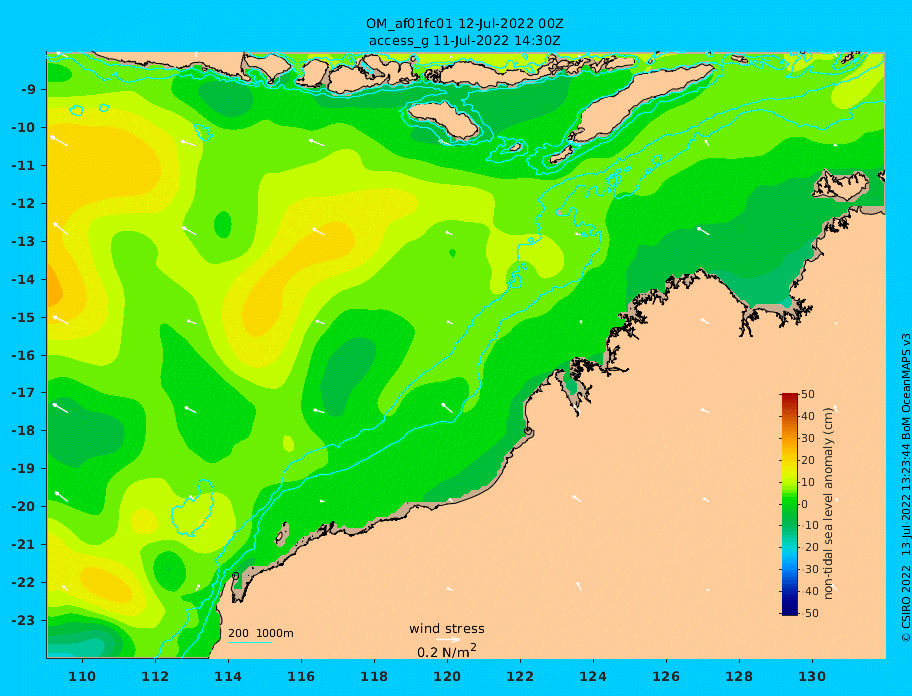Click the title text 'OM_af01fc01 12-Jul-2022 00Z'

[x=464, y=24]
